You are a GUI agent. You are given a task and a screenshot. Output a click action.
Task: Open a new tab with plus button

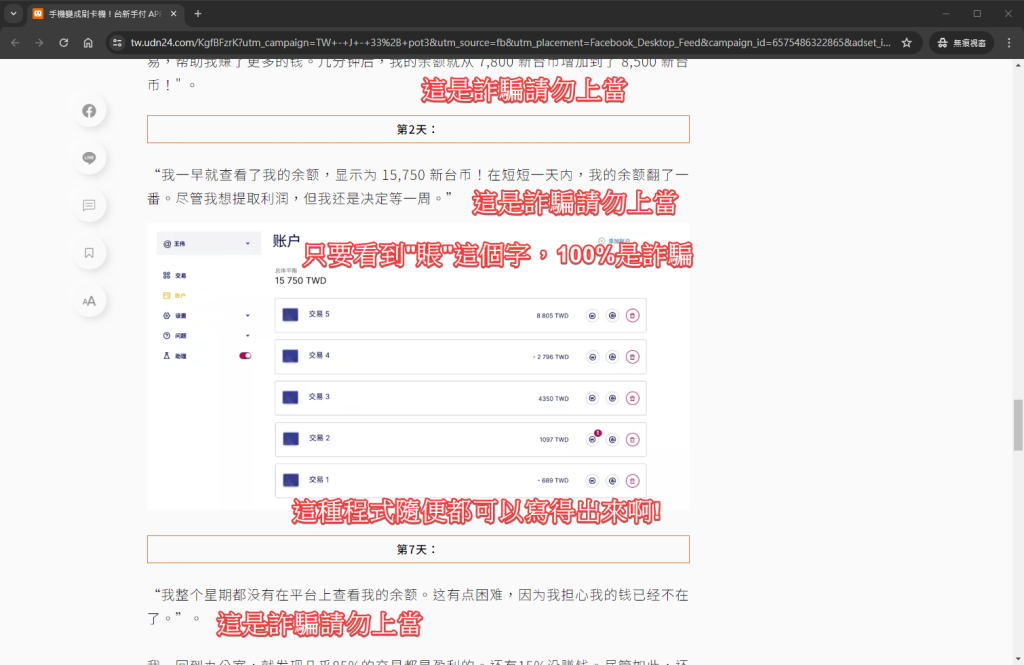[x=198, y=14]
